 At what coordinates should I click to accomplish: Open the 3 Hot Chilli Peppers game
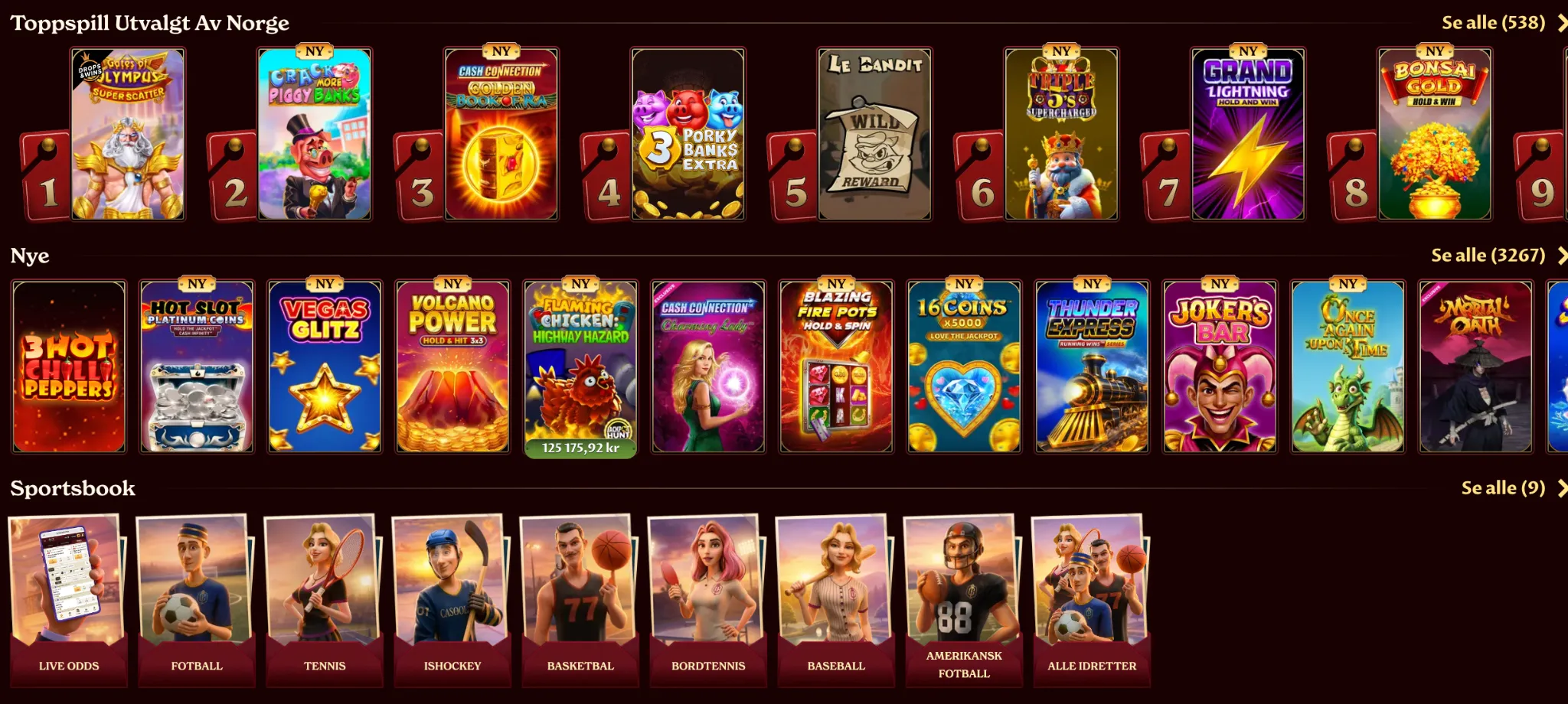pos(69,367)
